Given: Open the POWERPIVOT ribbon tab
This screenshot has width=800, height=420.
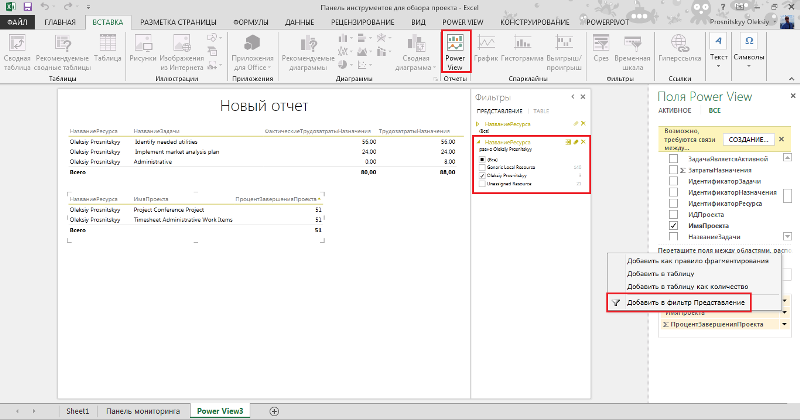Looking at the screenshot, I should tap(607, 22).
